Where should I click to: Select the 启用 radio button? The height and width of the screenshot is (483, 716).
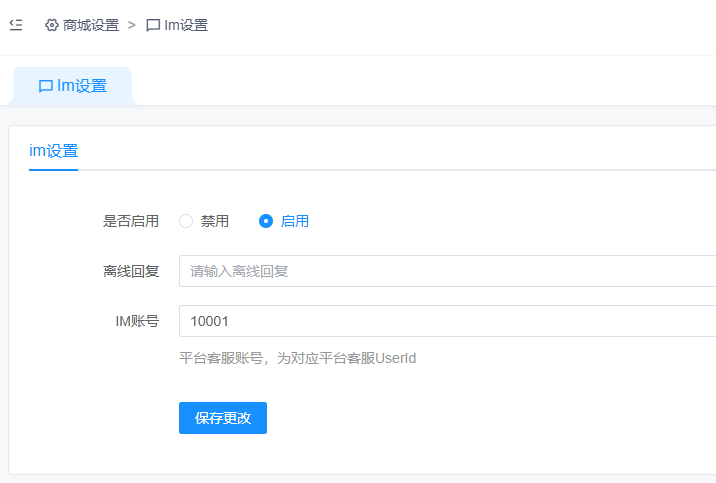pyautogui.click(x=266, y=221)
